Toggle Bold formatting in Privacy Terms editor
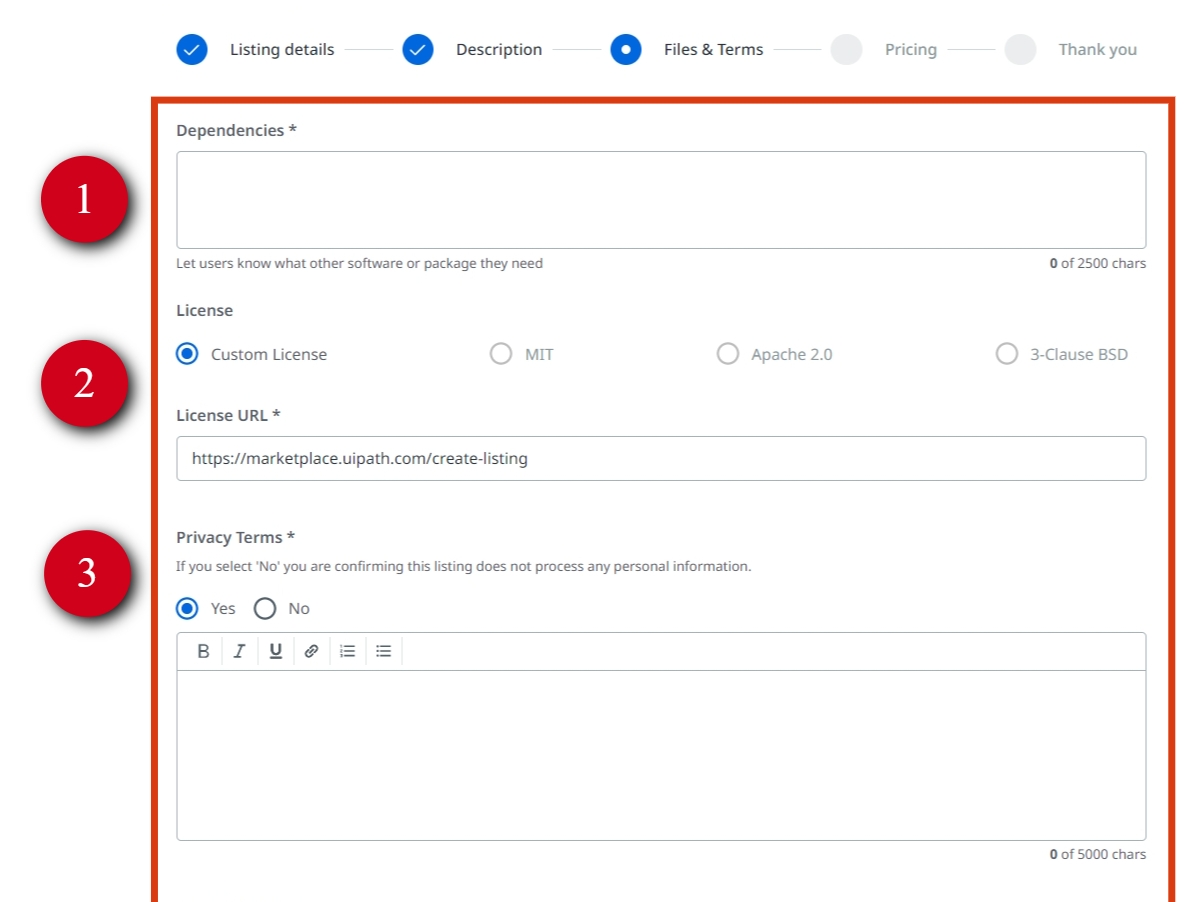 pos(203,651)
